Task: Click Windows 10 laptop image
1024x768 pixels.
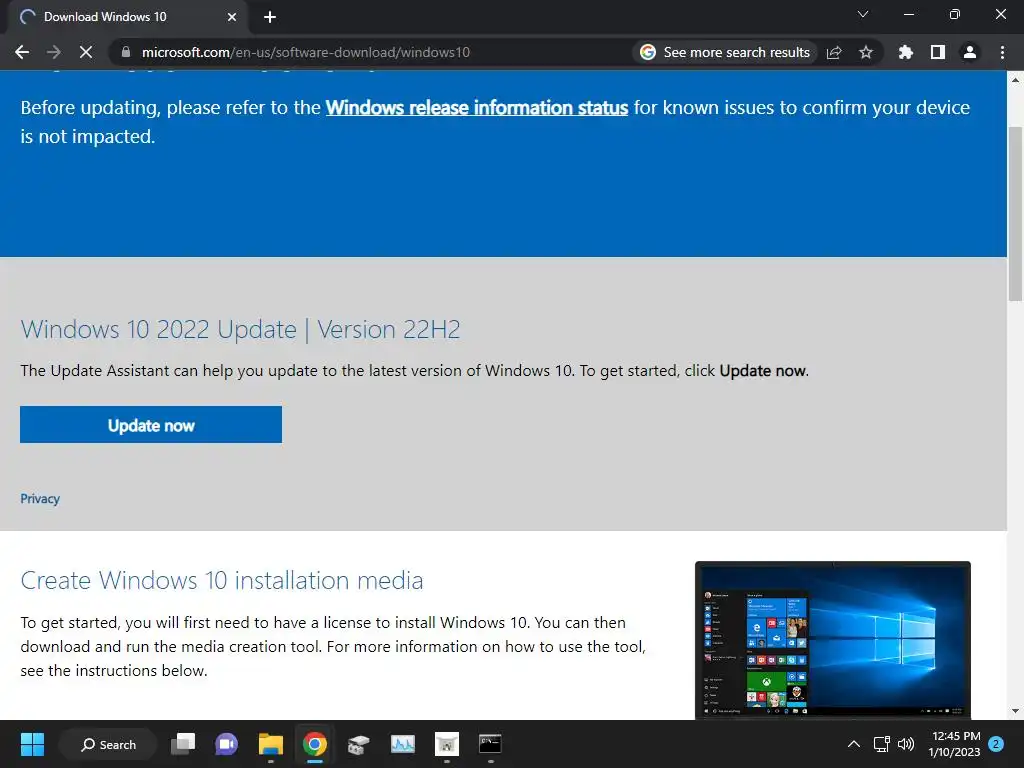Action: (x=833, y=640)
